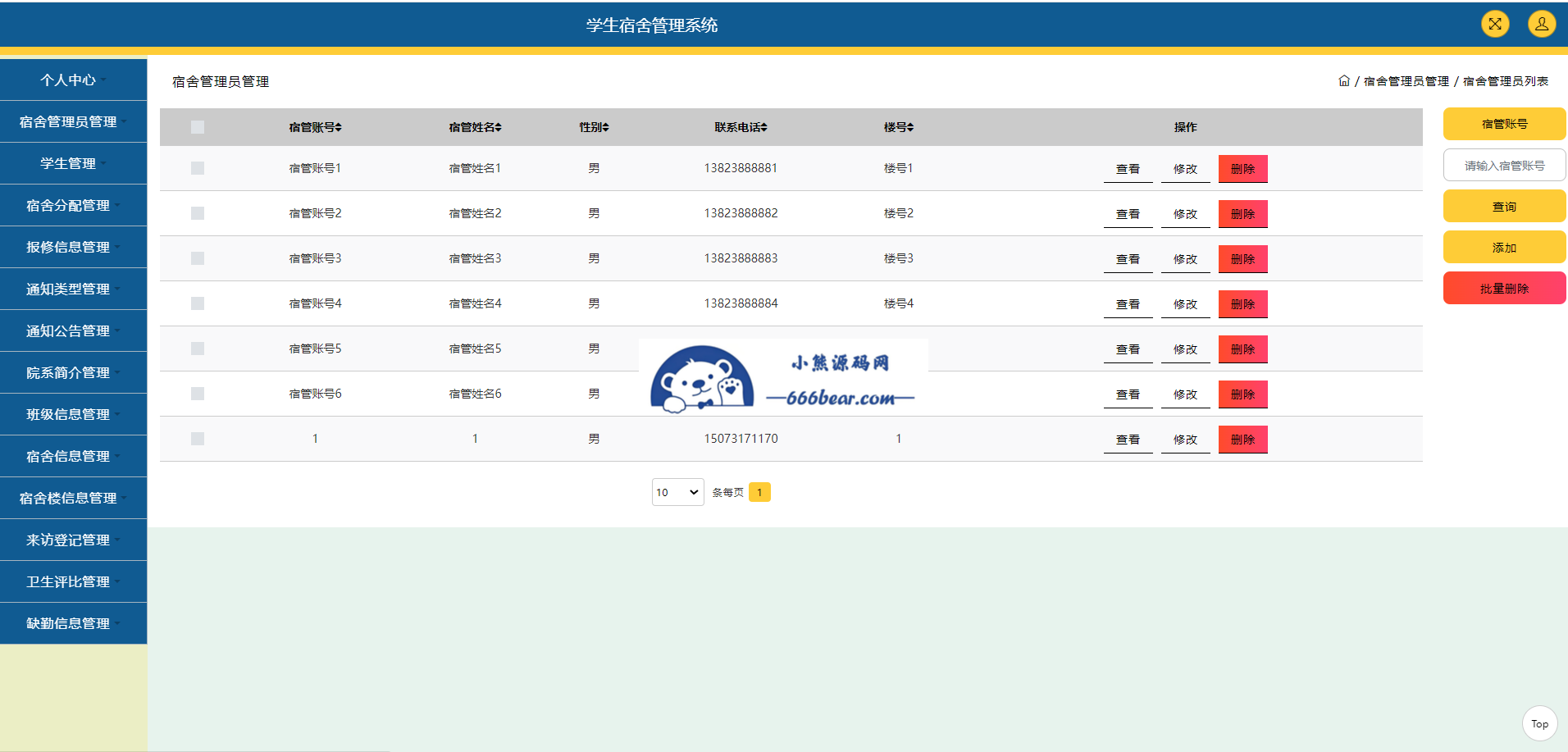Click the 查询 search button
1568x752 pixels.
tap(1504, 206)
